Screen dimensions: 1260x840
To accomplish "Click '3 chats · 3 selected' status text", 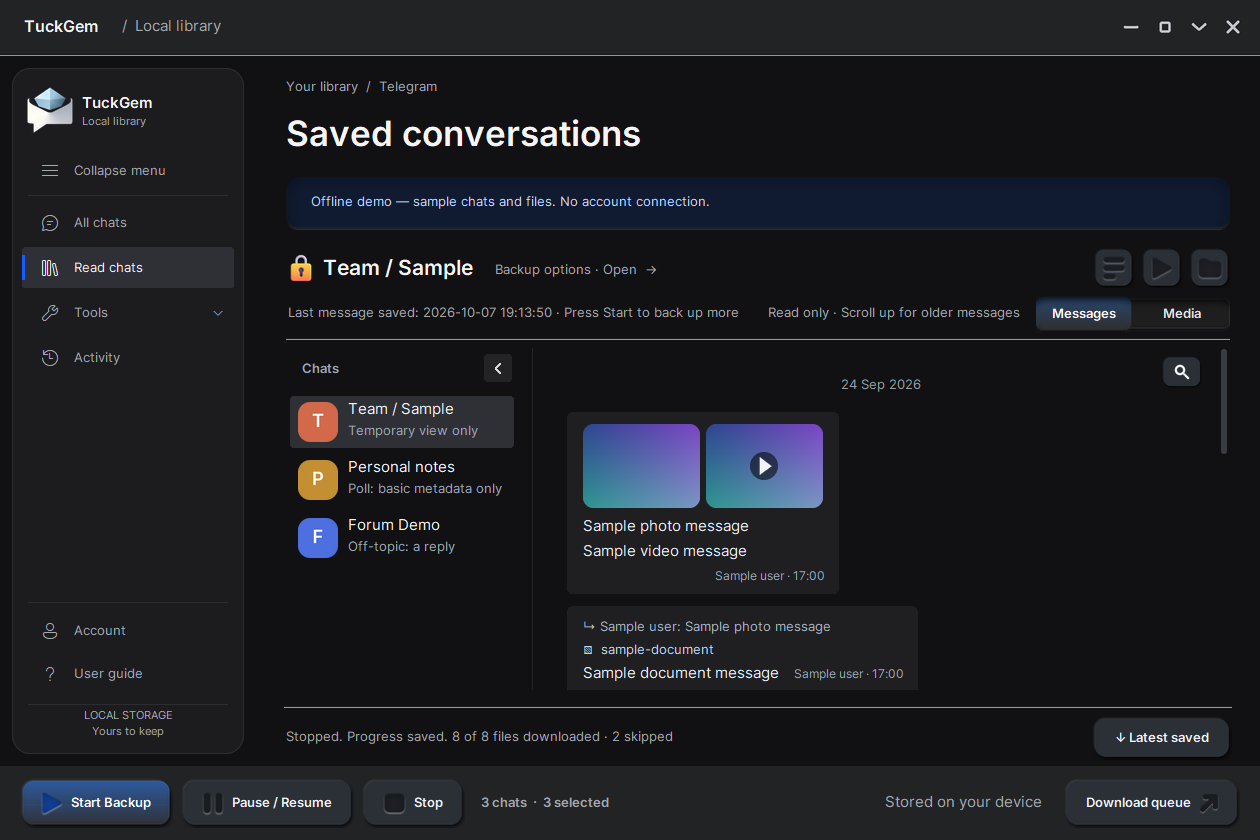I will pyautogui.click(x=545, y=803).
